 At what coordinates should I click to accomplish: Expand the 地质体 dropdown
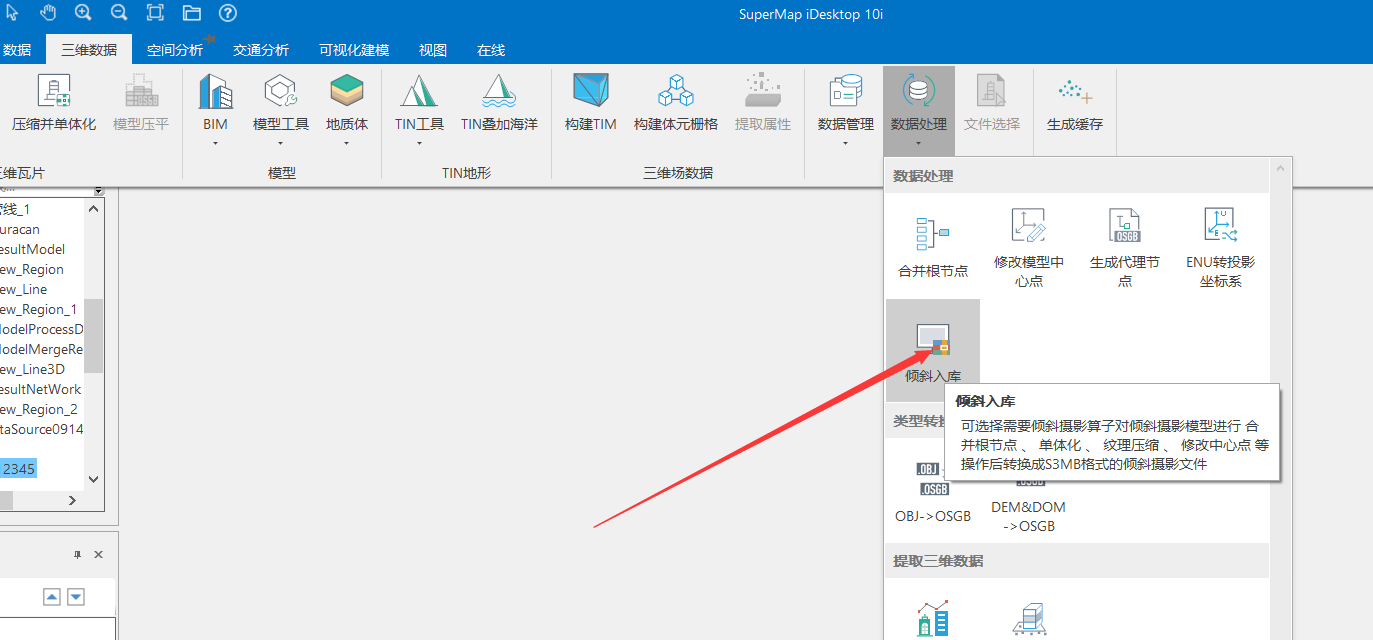pos(347,143)
